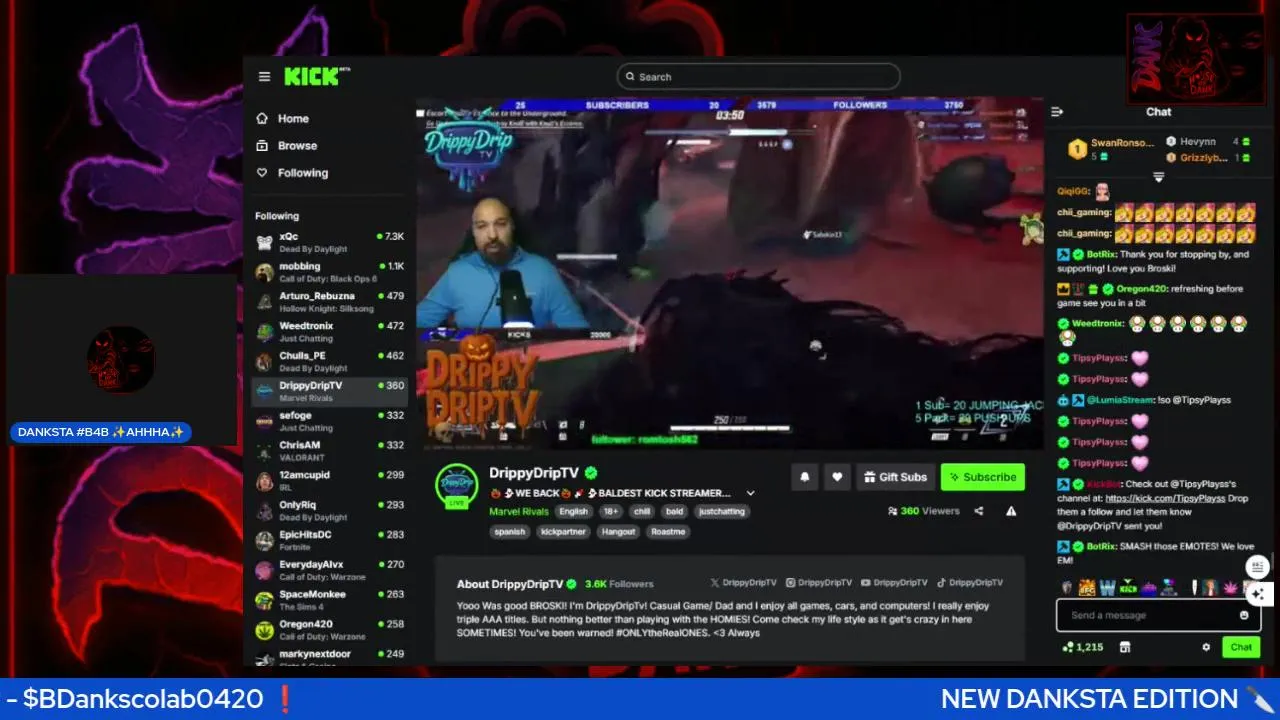Open the chat shop icon
This screenshot has height=720, width=1280.
tap(1125, 647)
